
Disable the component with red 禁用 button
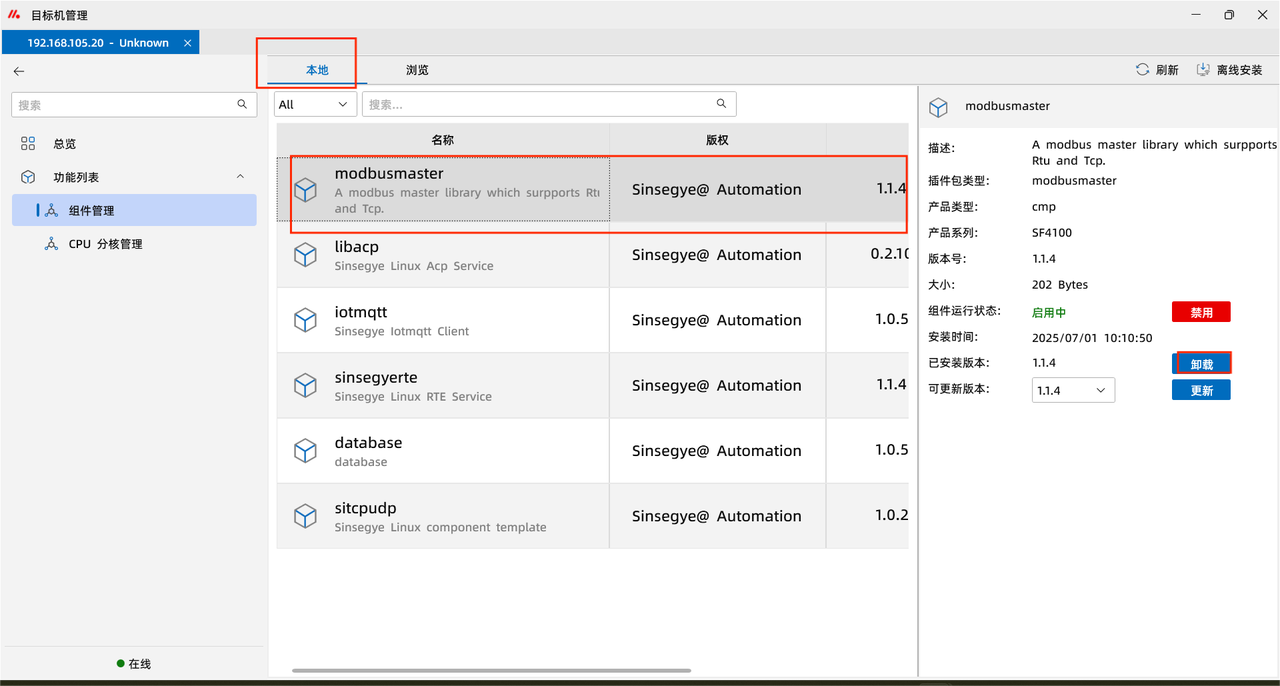(1201, 312)
